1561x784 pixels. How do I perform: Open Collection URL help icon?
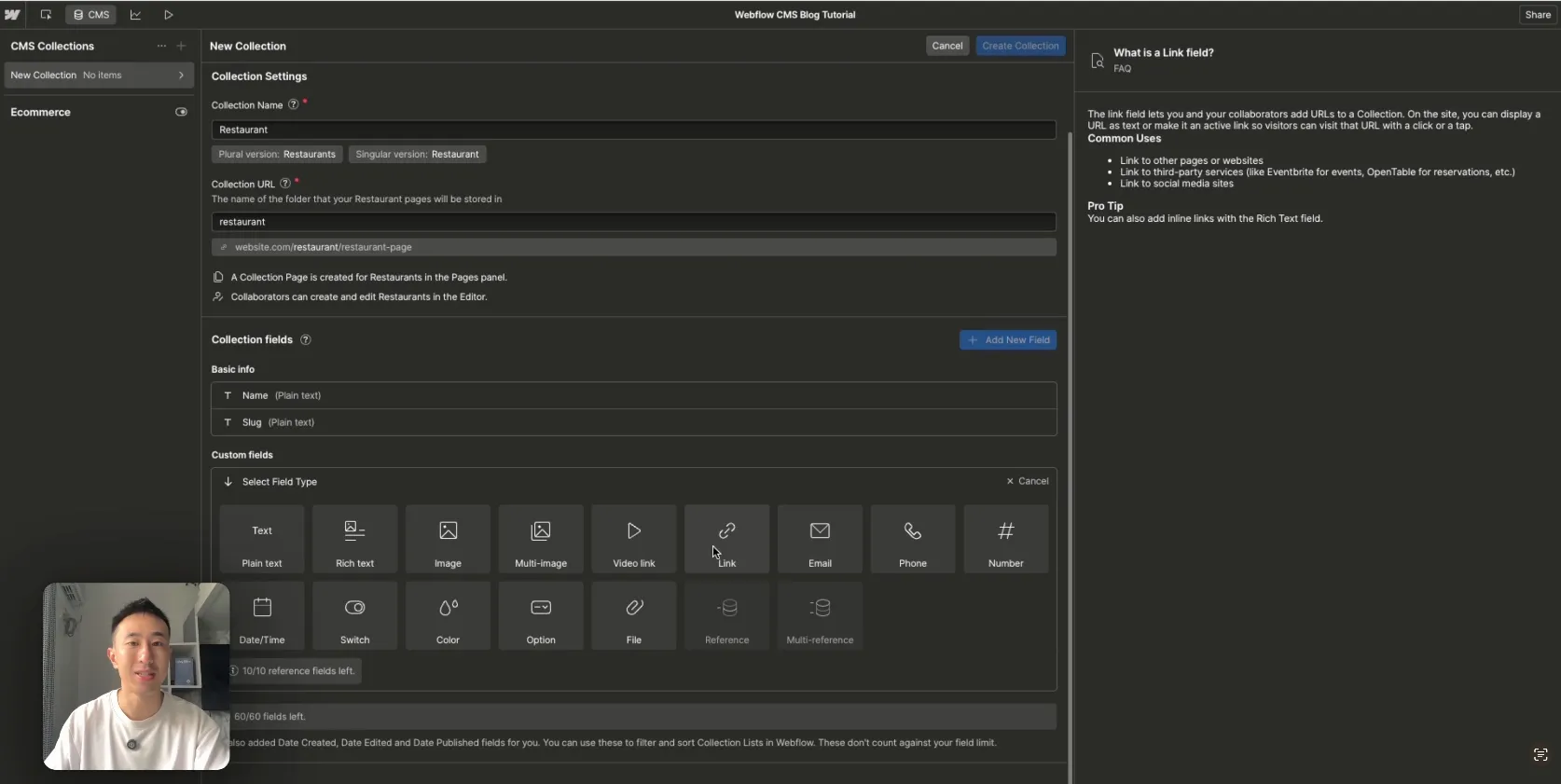pos(285,184)
